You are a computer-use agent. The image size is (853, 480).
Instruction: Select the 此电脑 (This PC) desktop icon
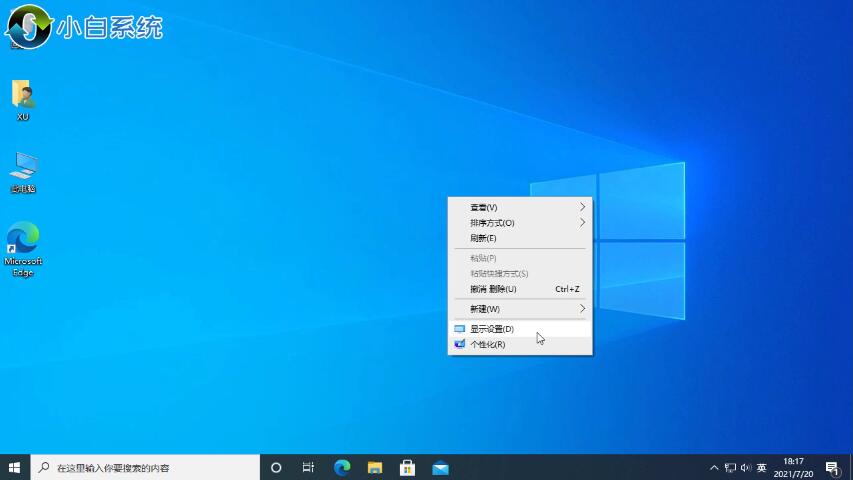[22, 170]
